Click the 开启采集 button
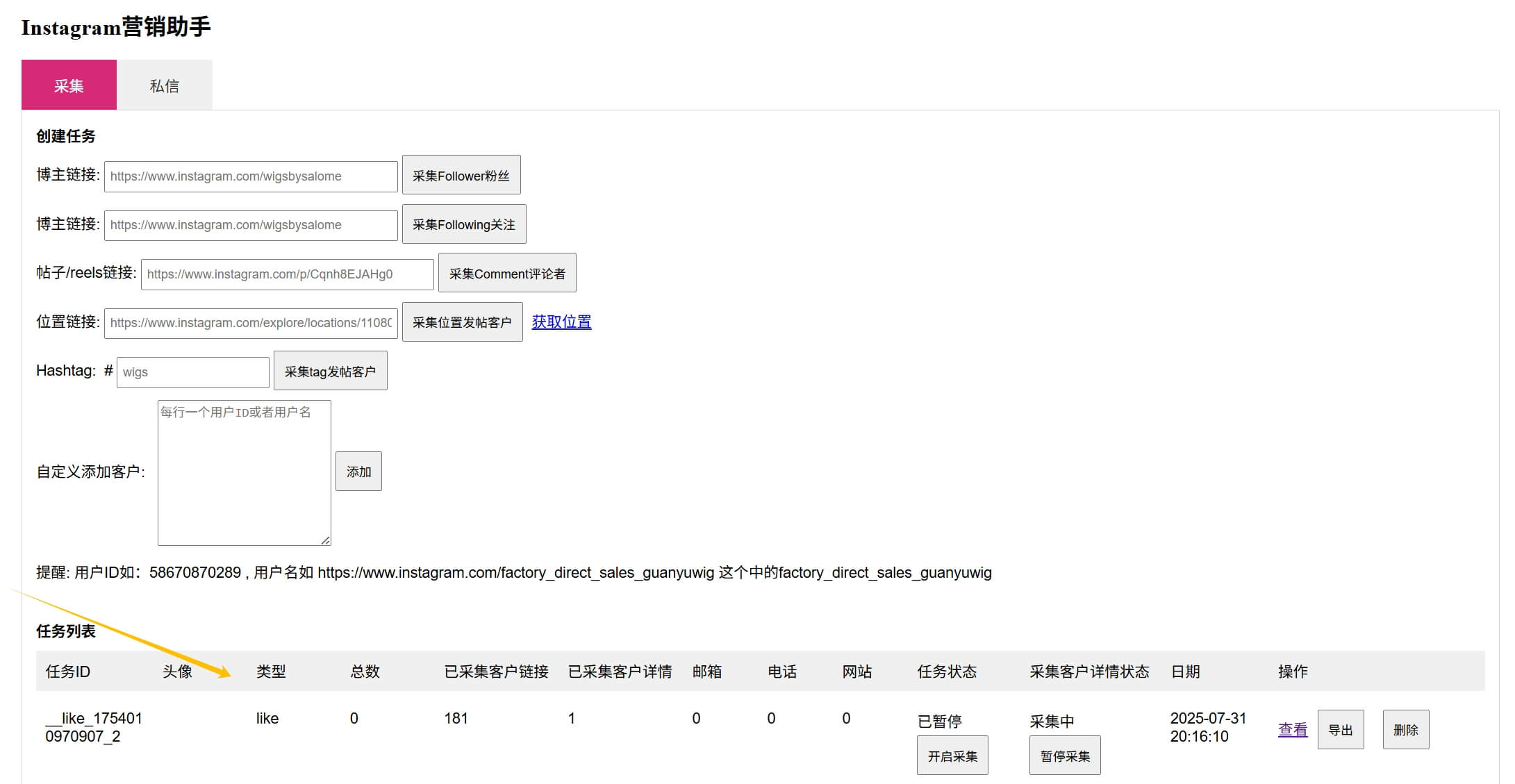This screenshot has height=784, width=1515. point(952,756)
